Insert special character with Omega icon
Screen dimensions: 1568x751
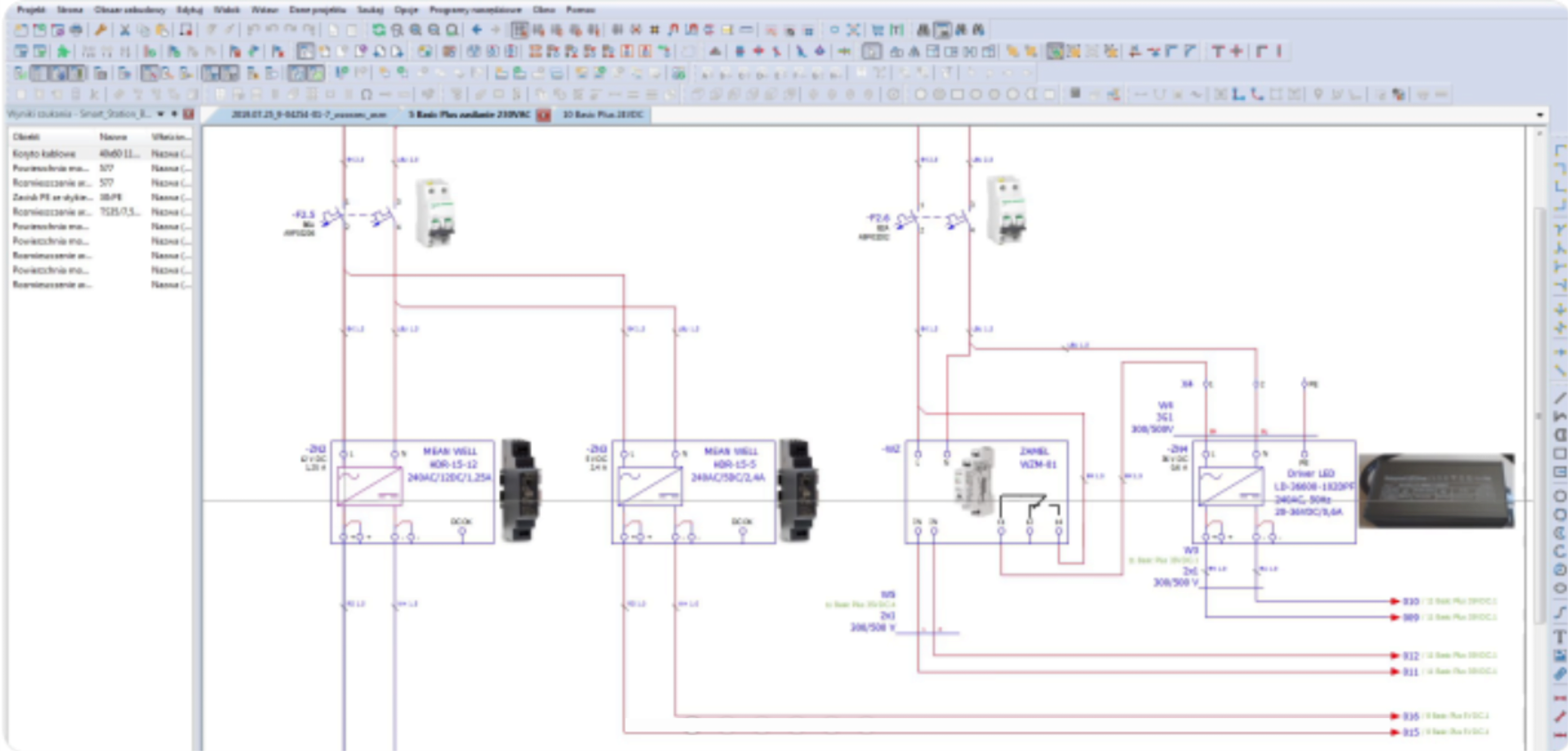pyautogui.click(x=366, y=94)
